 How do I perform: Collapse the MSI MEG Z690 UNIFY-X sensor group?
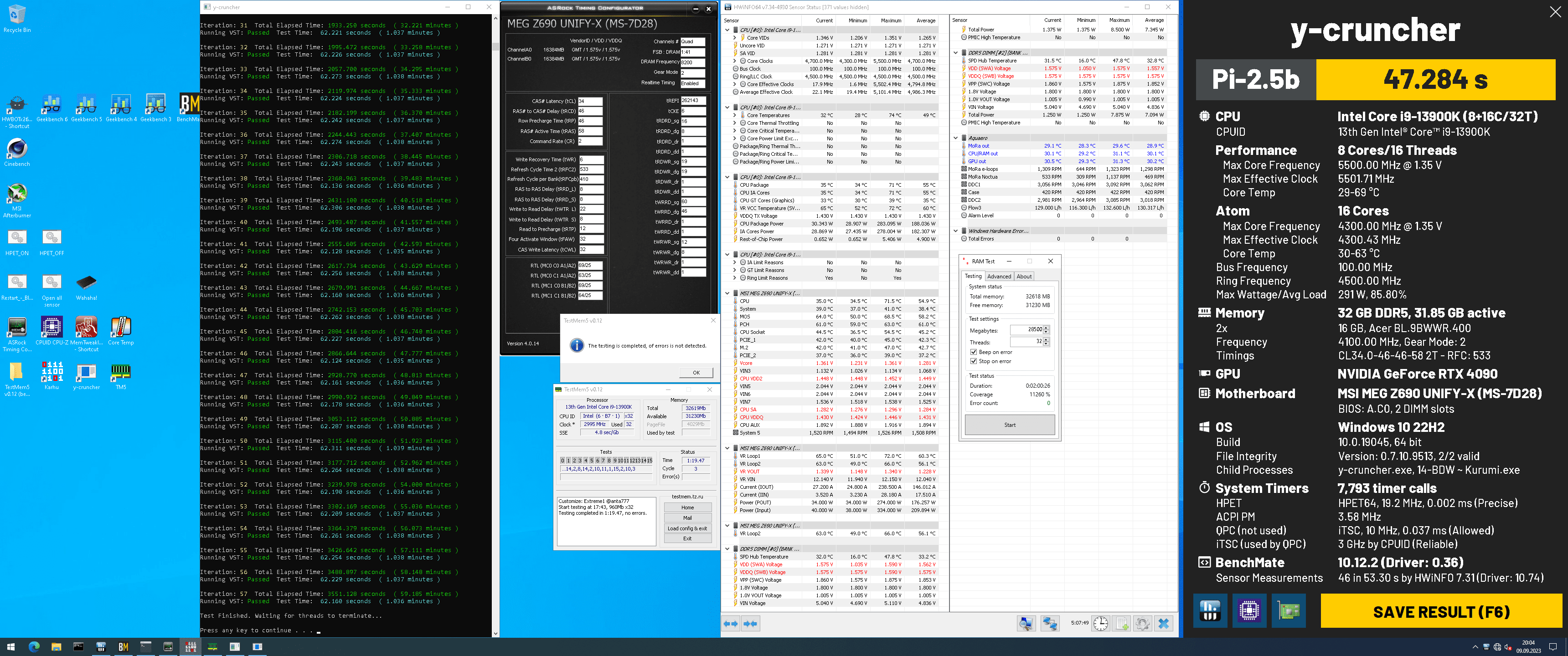click(727, 293)
